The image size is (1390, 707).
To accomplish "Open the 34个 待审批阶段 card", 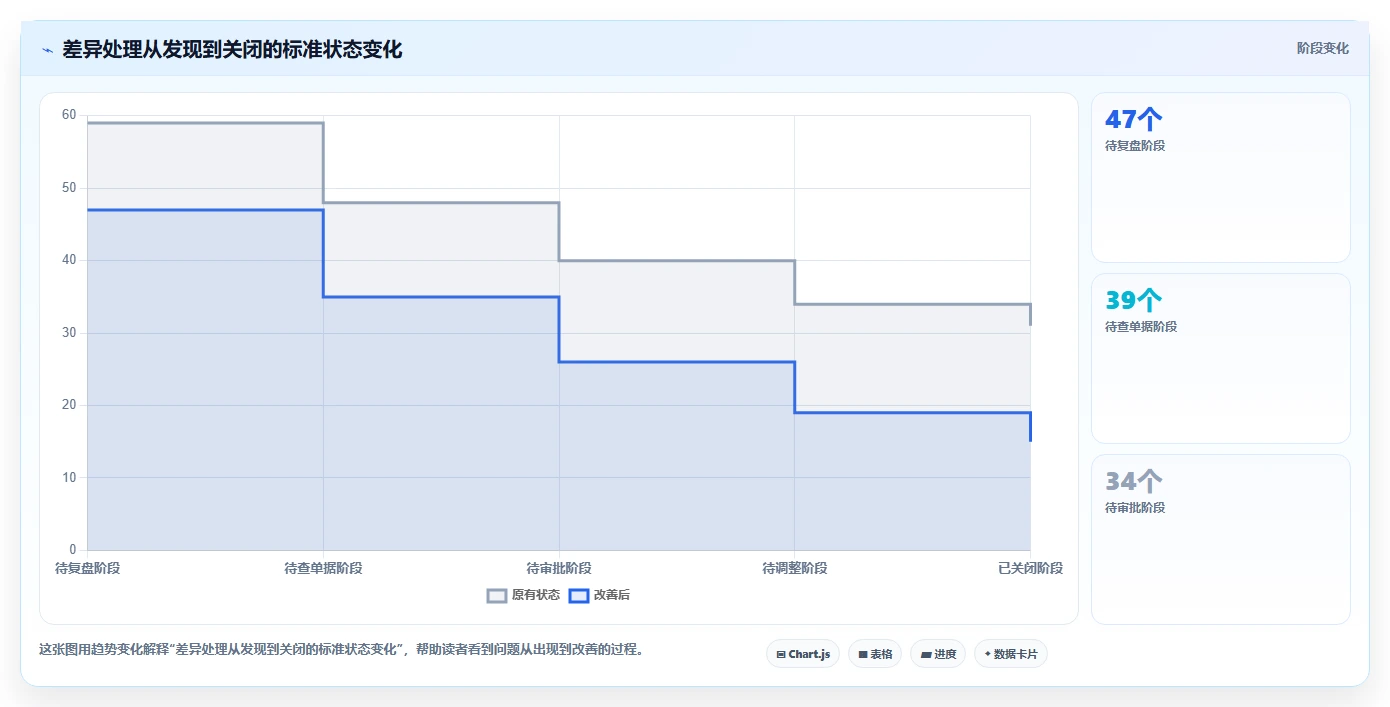I will pyautogui.click(x=1220, y=540).
